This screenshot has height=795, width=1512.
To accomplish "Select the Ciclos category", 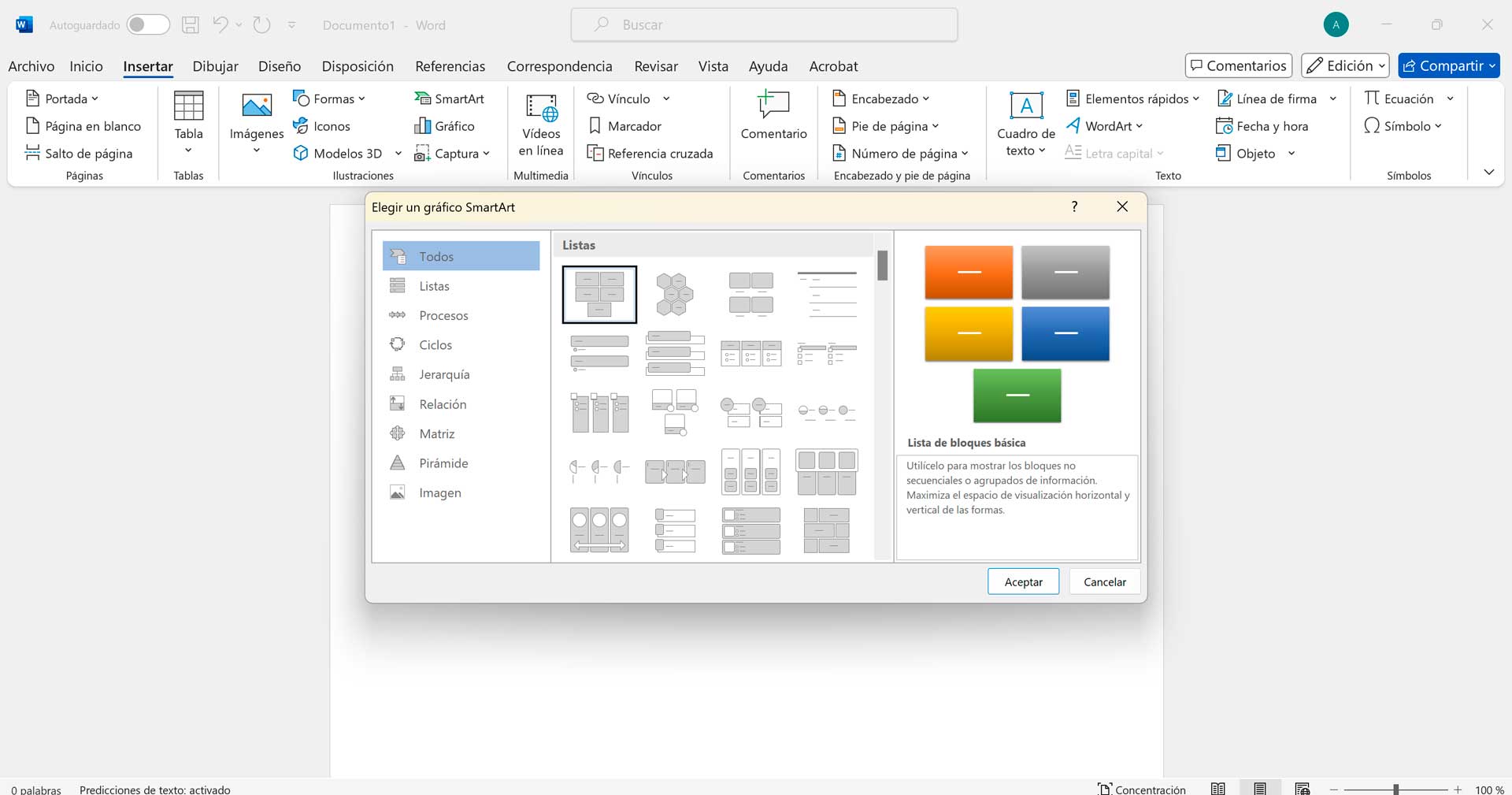I will [461, 345].
